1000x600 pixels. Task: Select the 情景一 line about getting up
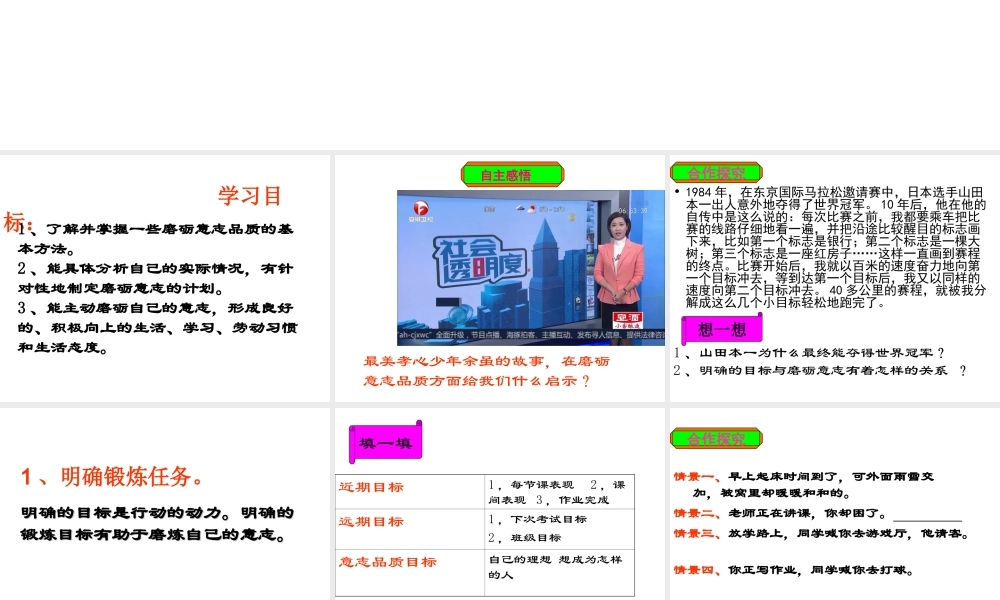coord(804,485)
